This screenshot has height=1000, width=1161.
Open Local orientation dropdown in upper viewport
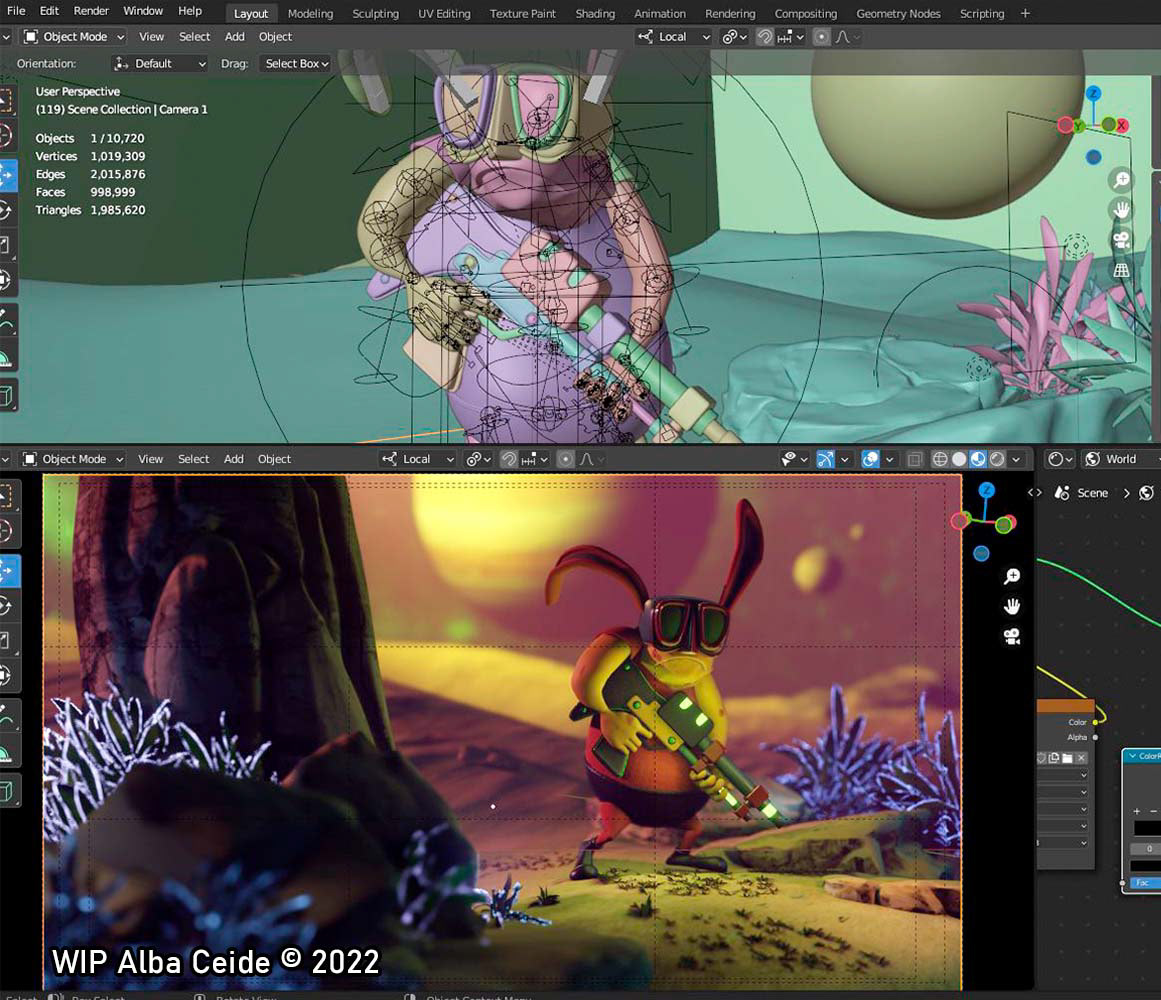pos(675,37)
